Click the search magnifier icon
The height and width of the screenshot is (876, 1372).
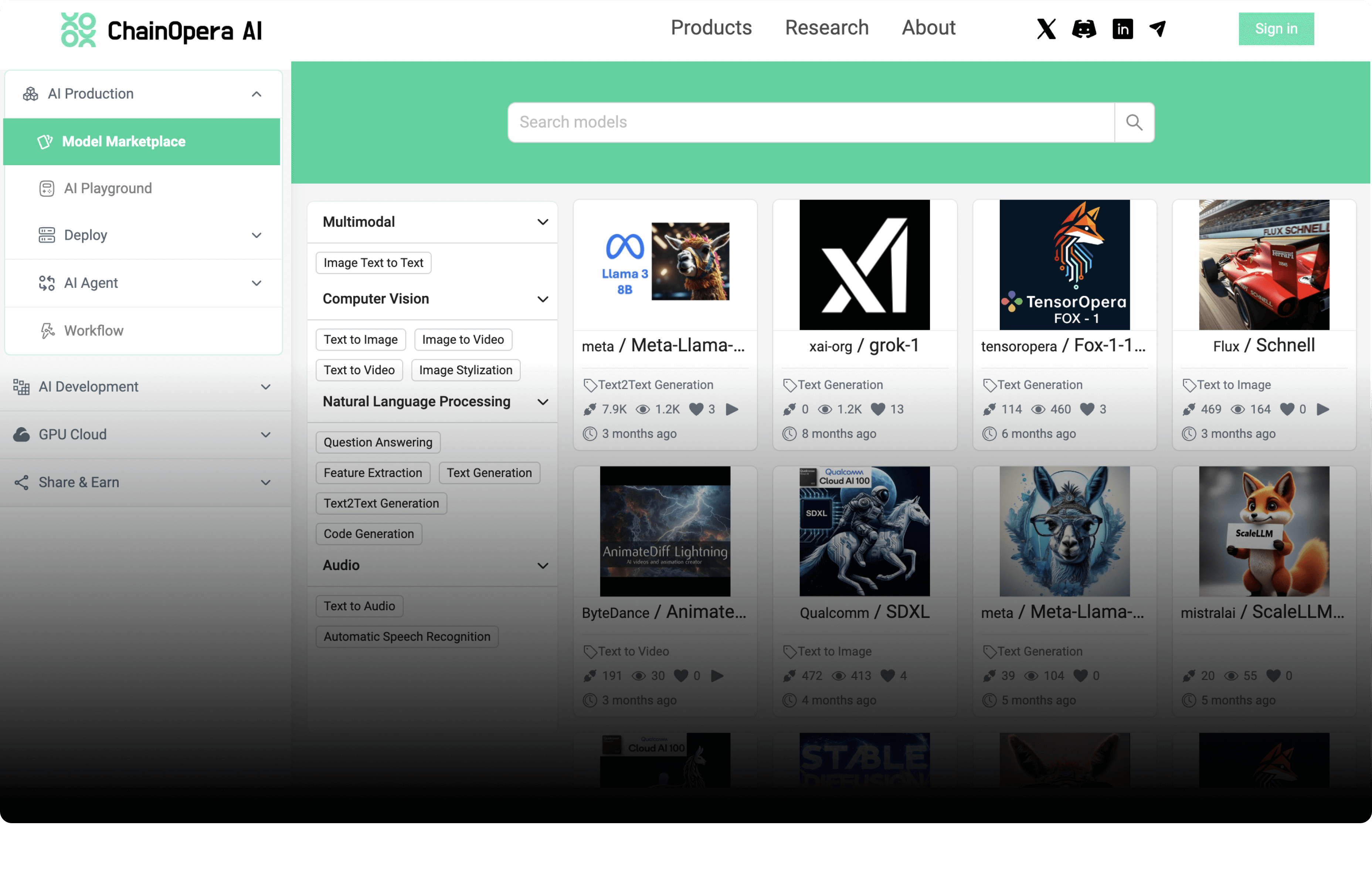[x=1134, y=122]
